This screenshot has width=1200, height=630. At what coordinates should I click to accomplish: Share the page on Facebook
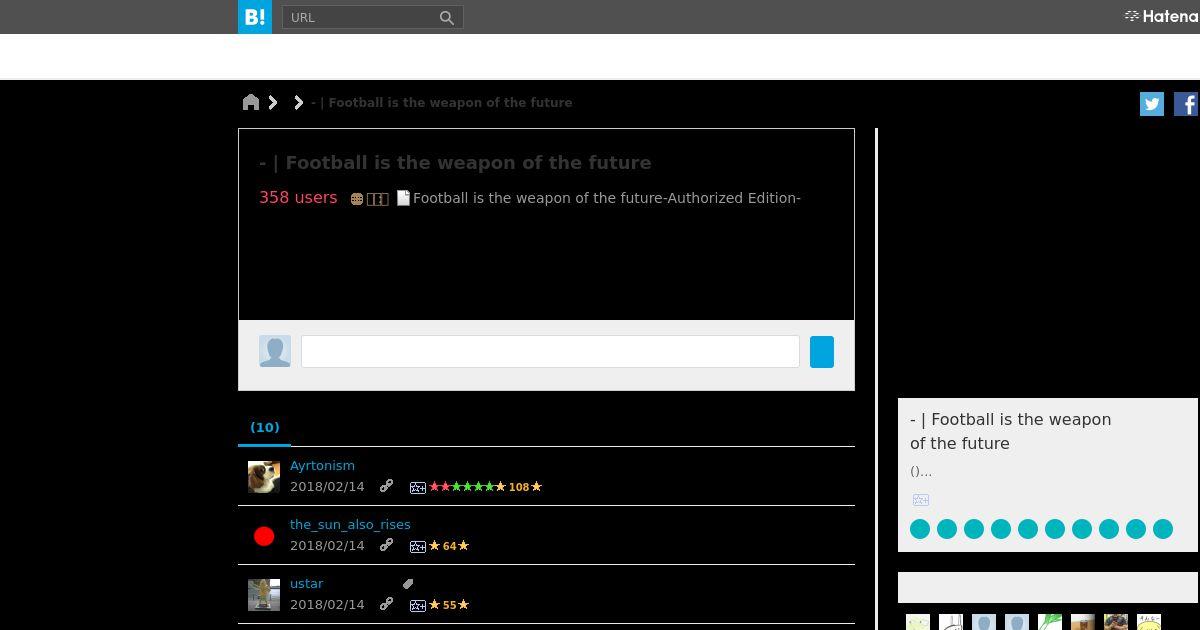coord(1186,104)
